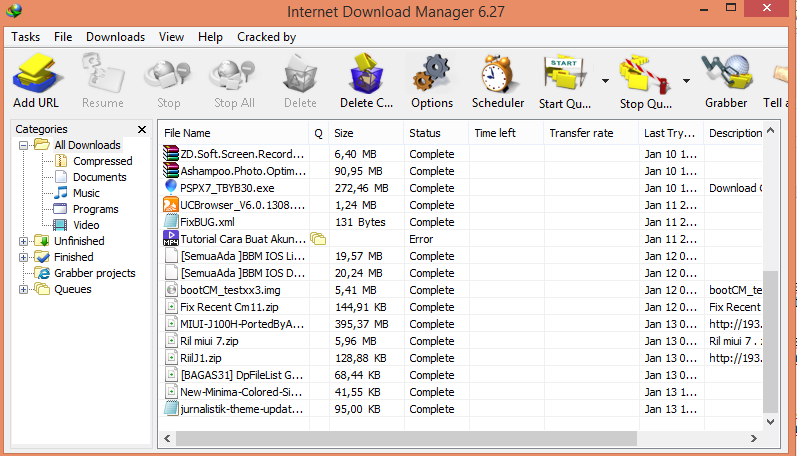Click the Tutorial Cara Buat Akun MP4 icon
797x456 pixels.
pos(171,238)
